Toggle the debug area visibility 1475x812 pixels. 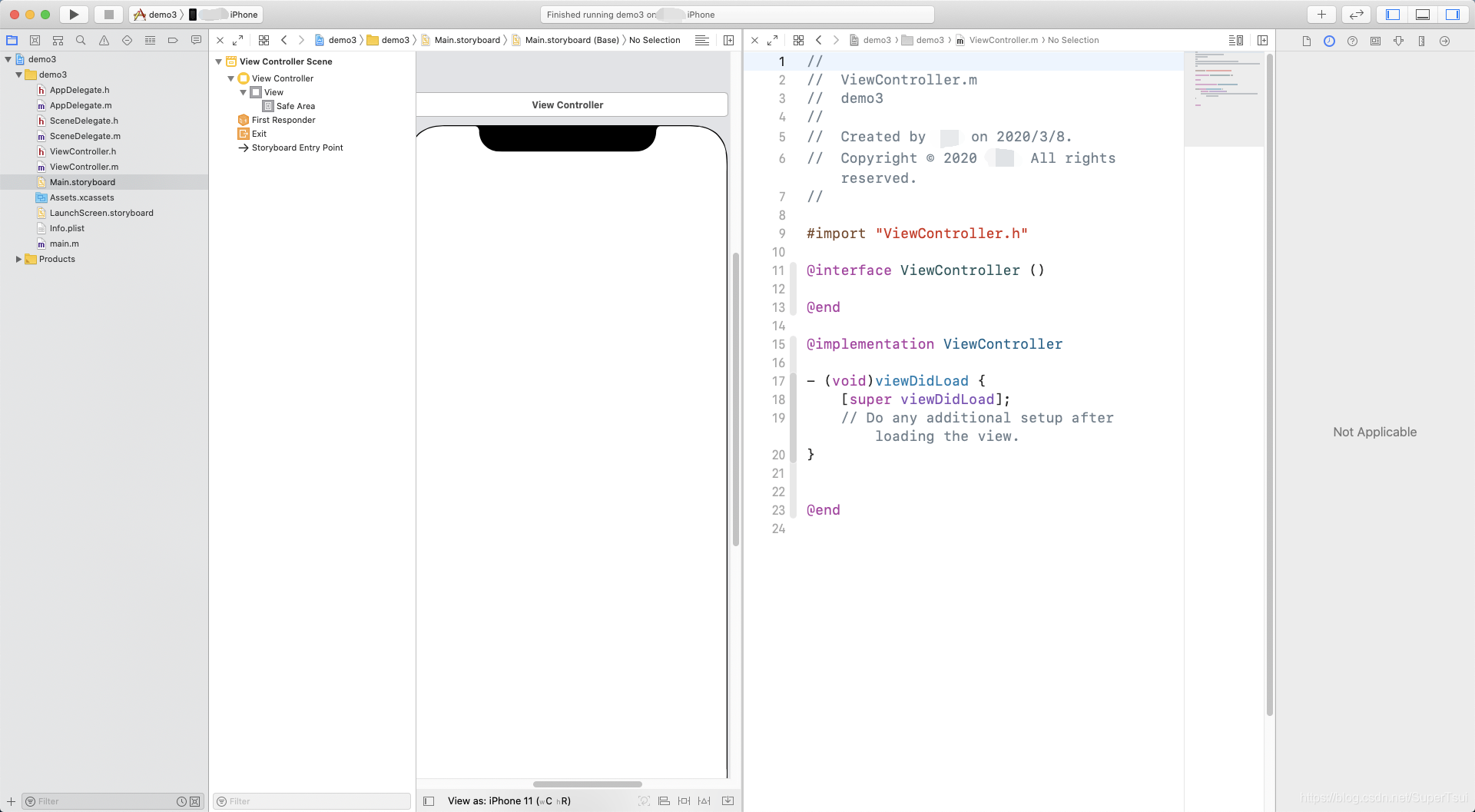[1421, 14]
